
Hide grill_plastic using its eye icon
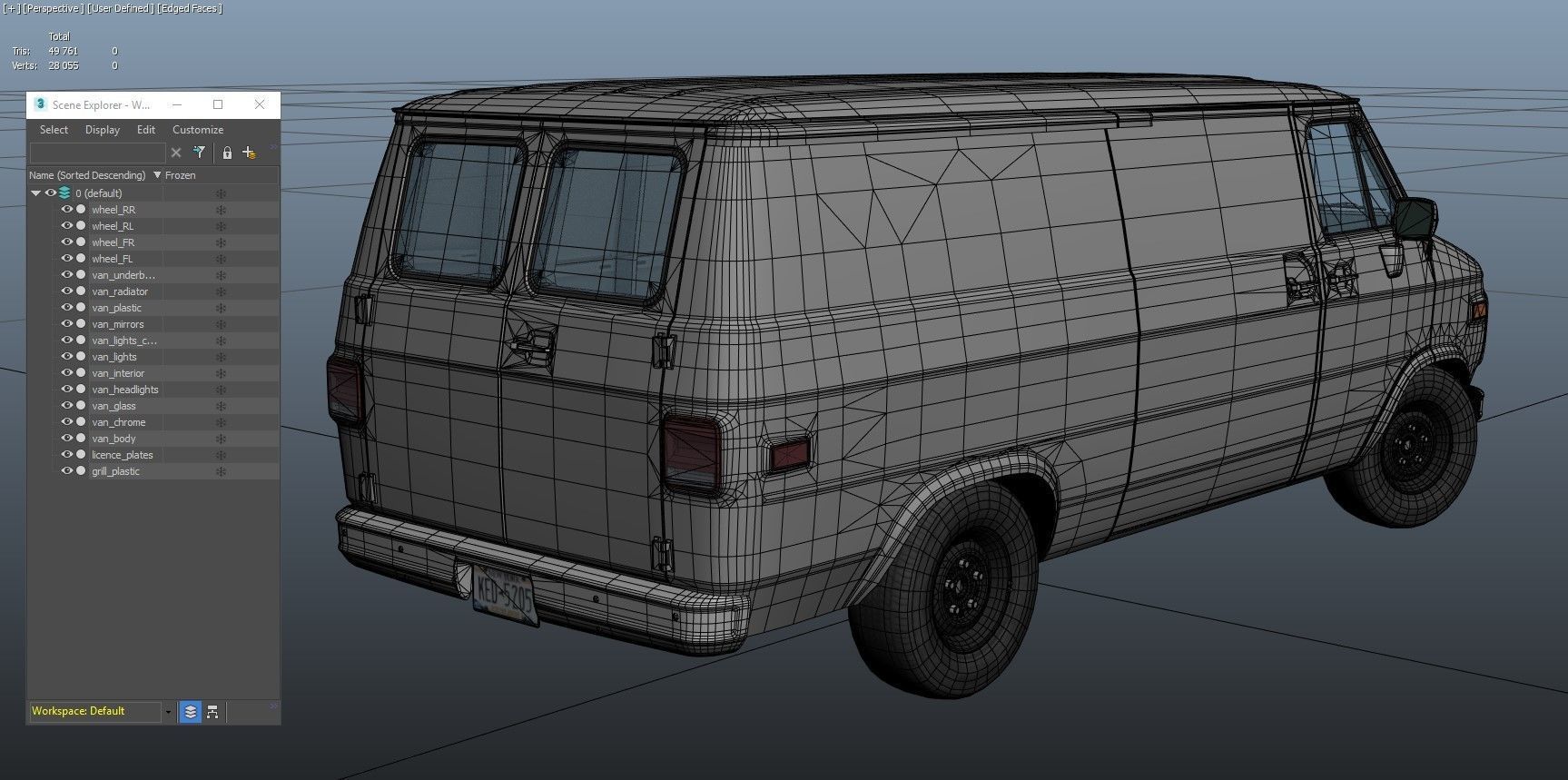[x=66, y=471]
